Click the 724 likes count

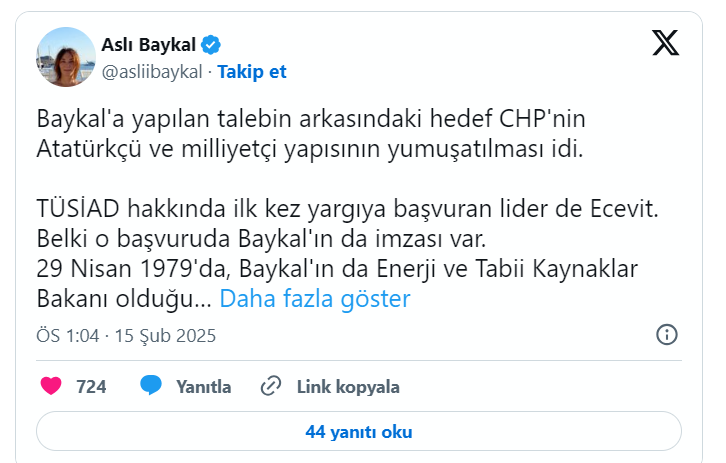tap(91, 386)
